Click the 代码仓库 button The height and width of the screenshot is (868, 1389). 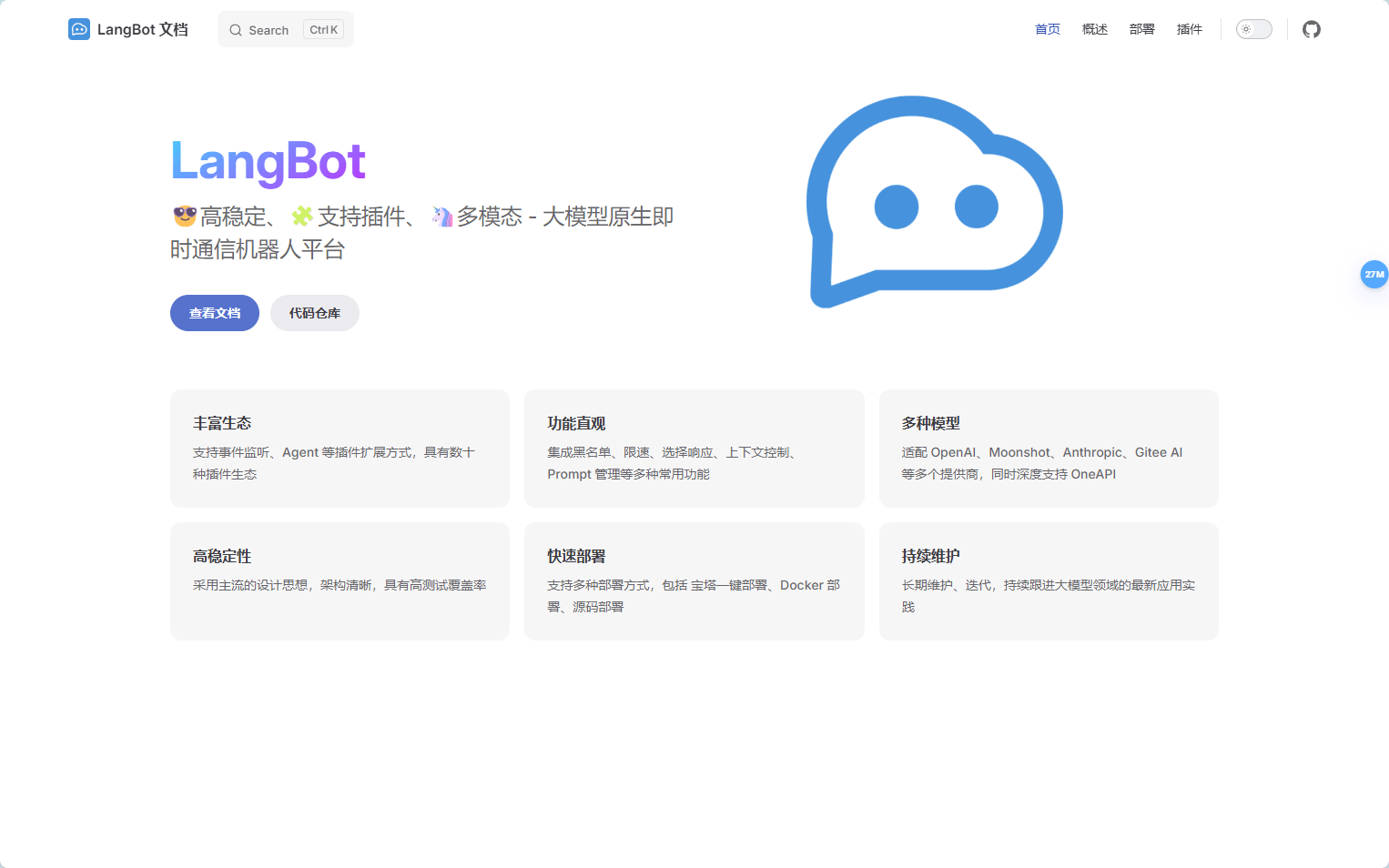[x=315, y=313]
